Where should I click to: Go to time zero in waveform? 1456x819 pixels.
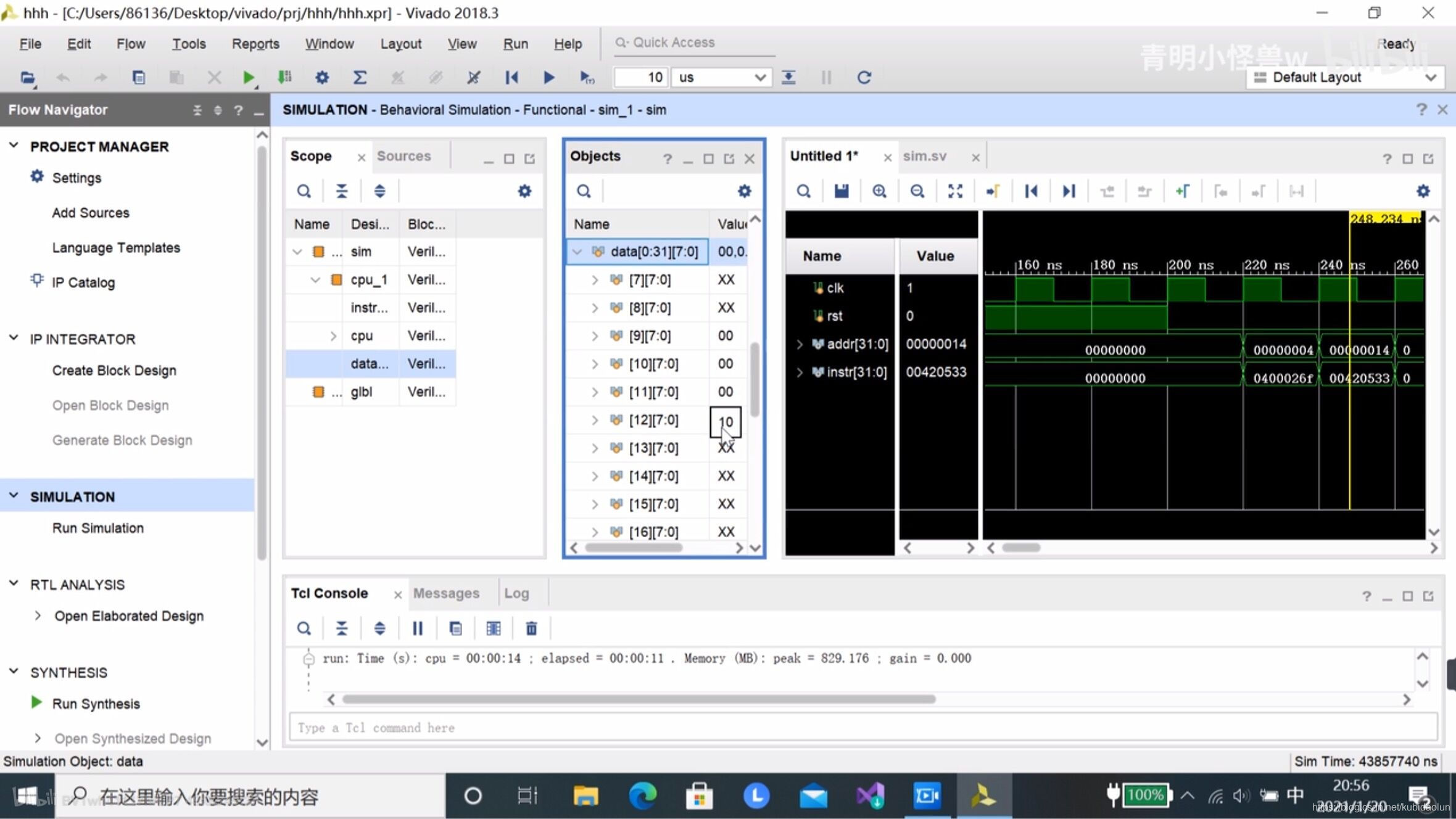coord(1031,191)
